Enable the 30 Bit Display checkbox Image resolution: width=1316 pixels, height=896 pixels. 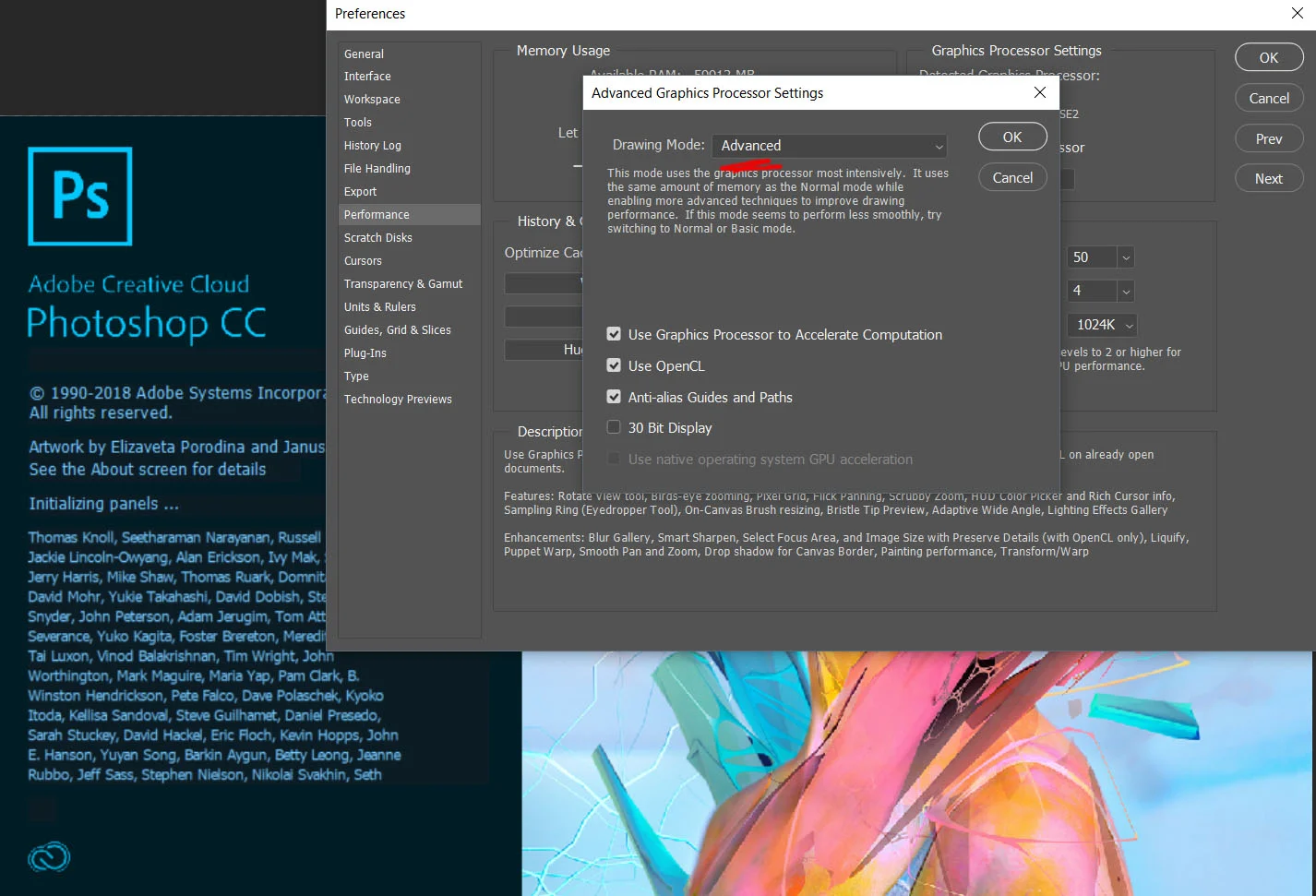(x=614, y=427)
